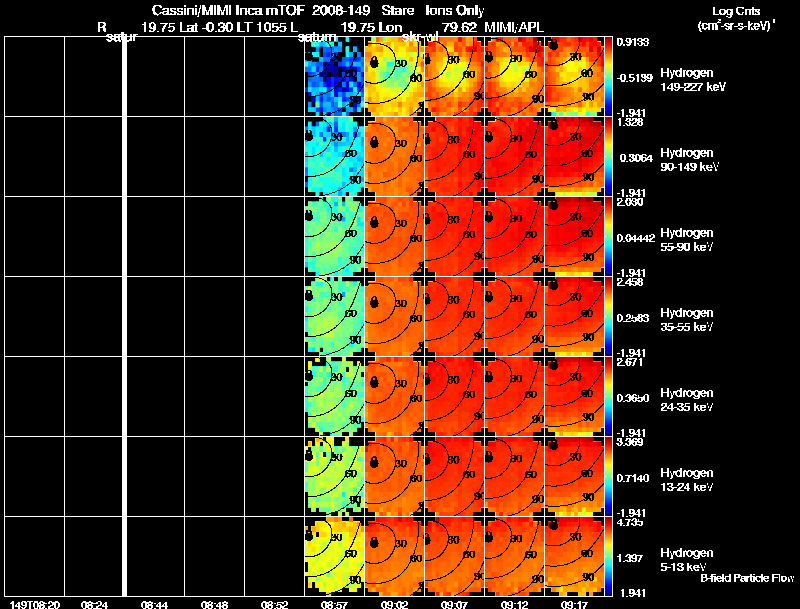
Task: Select the 'Hydrogen 35-55 keV' row label
Action: point(687,320)
